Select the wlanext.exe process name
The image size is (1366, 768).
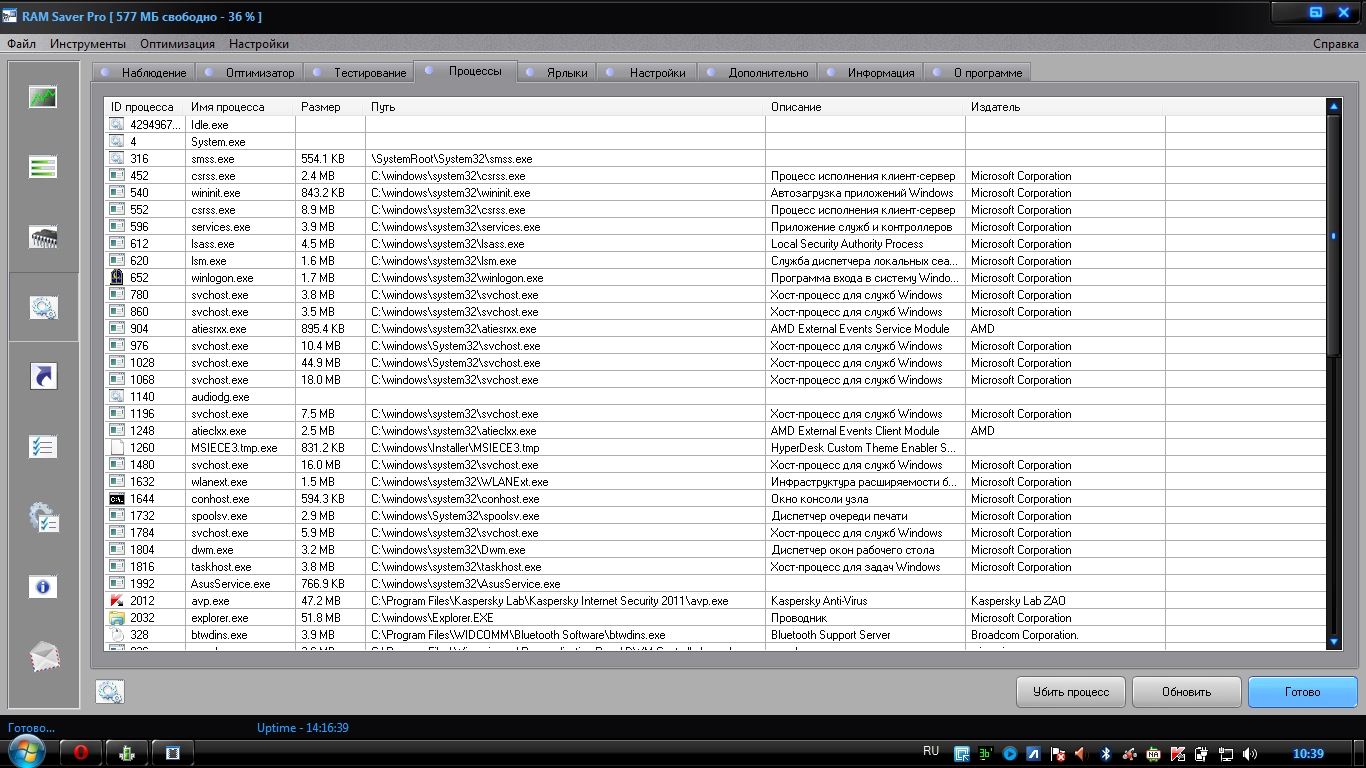219,482
